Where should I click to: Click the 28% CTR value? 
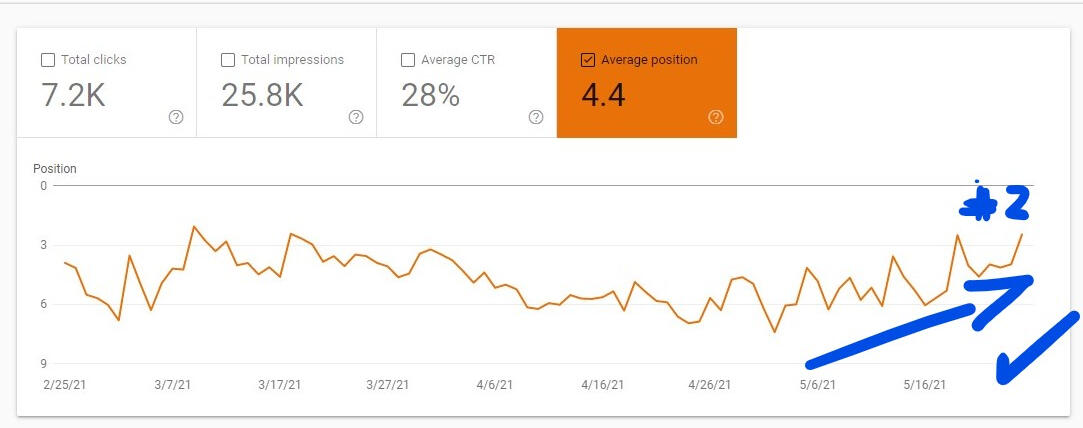click(x=430, y=95)
